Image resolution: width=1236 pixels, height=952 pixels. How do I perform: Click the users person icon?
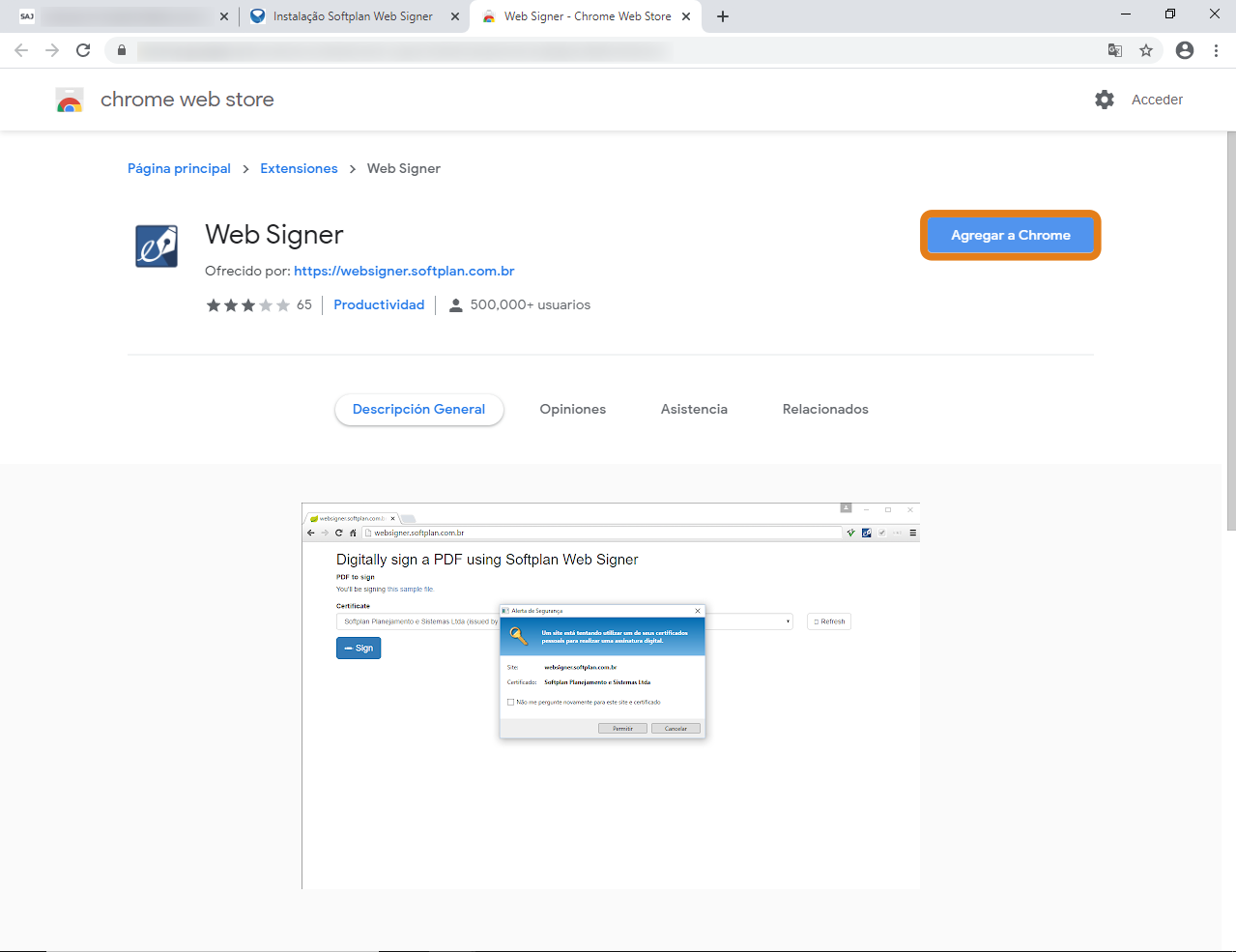click(455, 305)
